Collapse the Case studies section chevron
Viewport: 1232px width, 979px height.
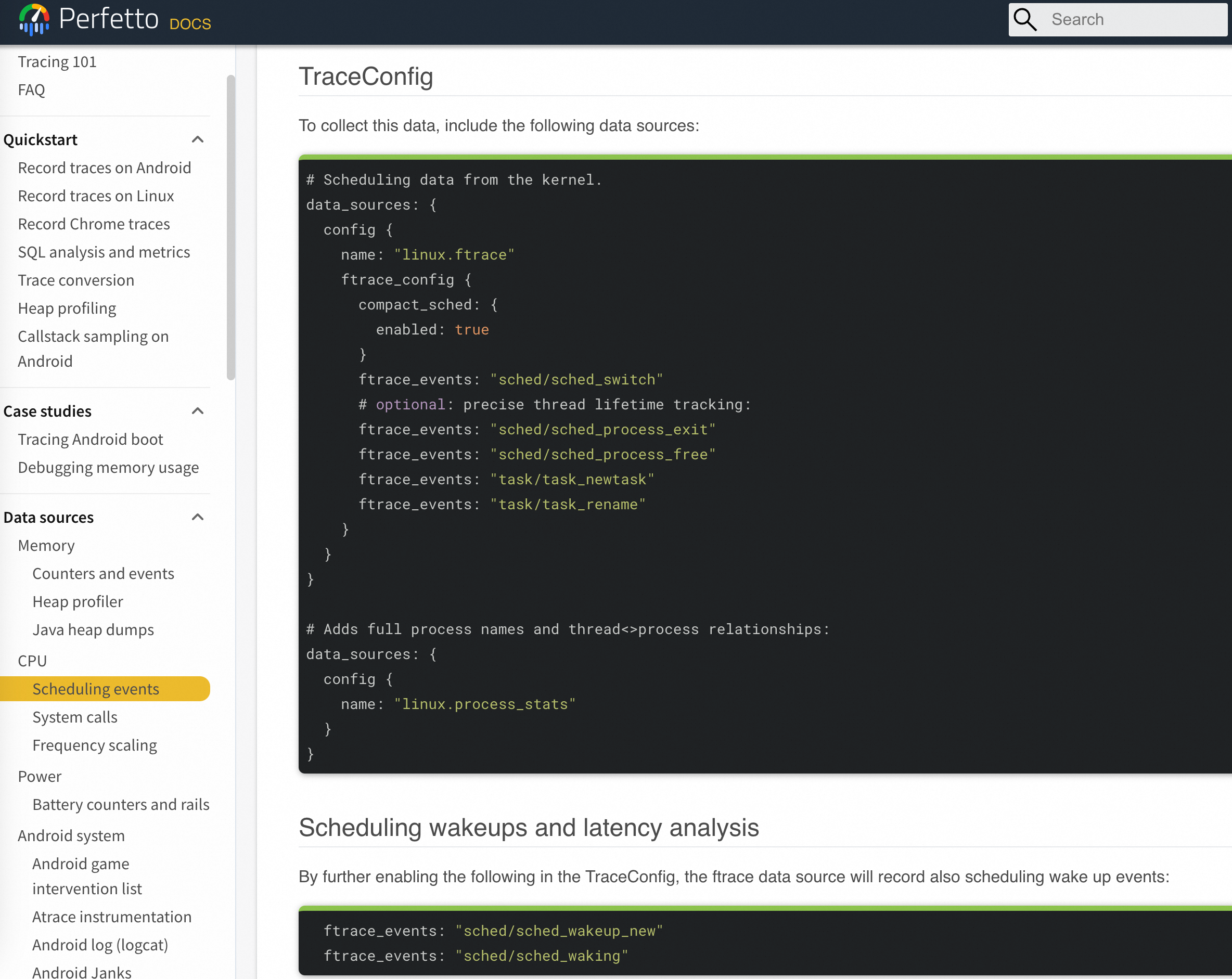click(198, 411)
